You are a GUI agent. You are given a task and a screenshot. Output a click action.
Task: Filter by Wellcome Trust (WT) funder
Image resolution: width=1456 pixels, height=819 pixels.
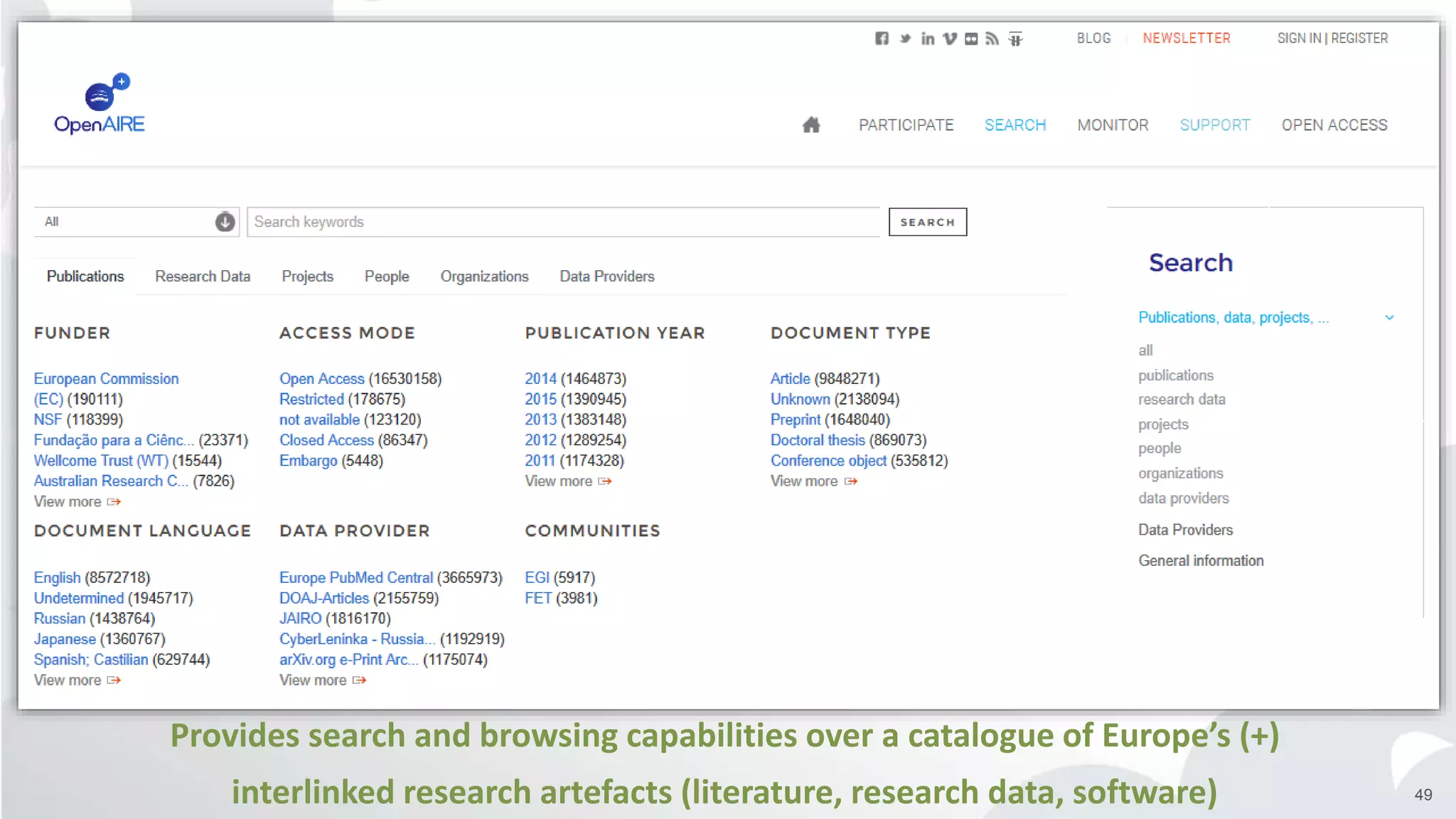(101, 461)
